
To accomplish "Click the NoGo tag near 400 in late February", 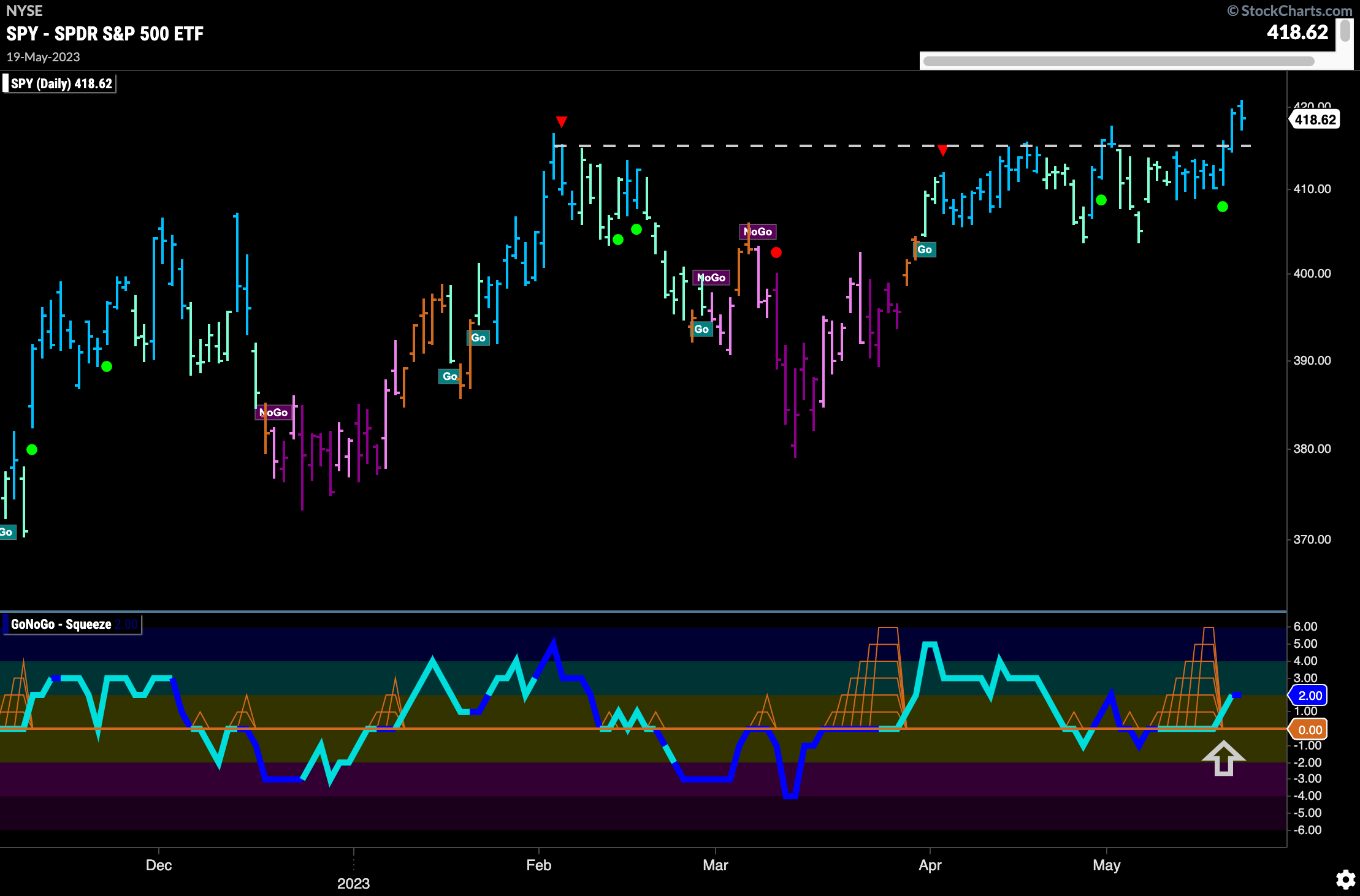I will point(711,278).
